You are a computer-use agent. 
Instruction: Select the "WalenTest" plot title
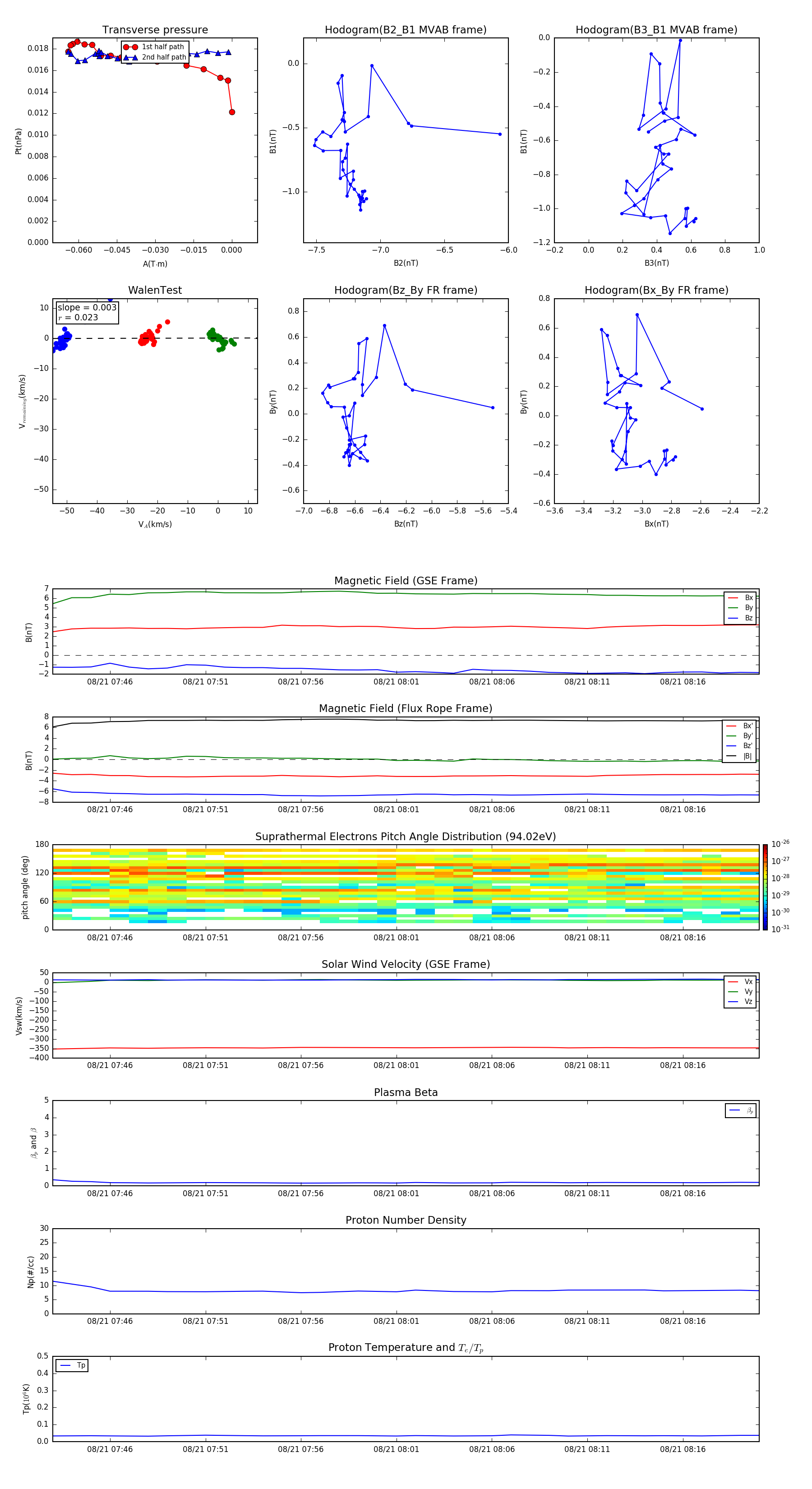[155, 290]
